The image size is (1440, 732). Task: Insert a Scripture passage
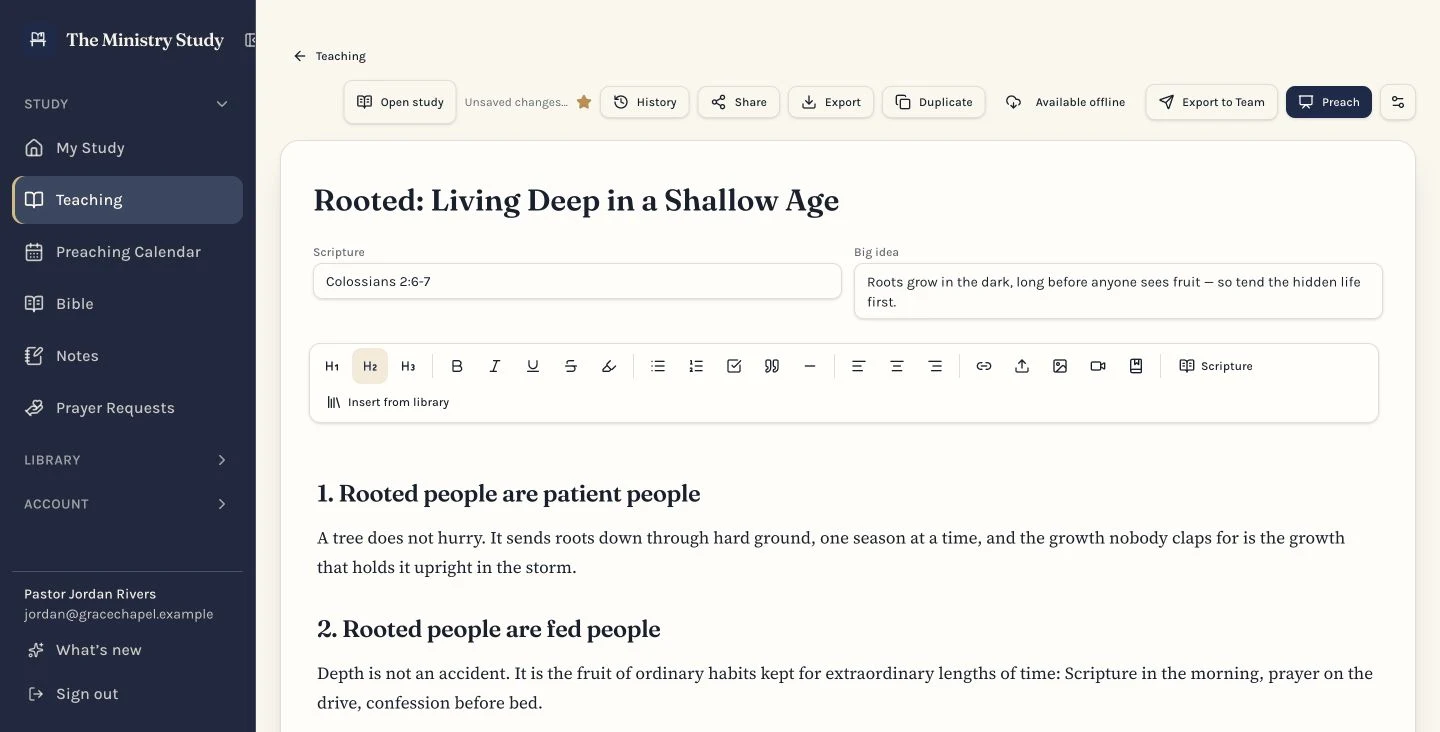point(1215,366)
